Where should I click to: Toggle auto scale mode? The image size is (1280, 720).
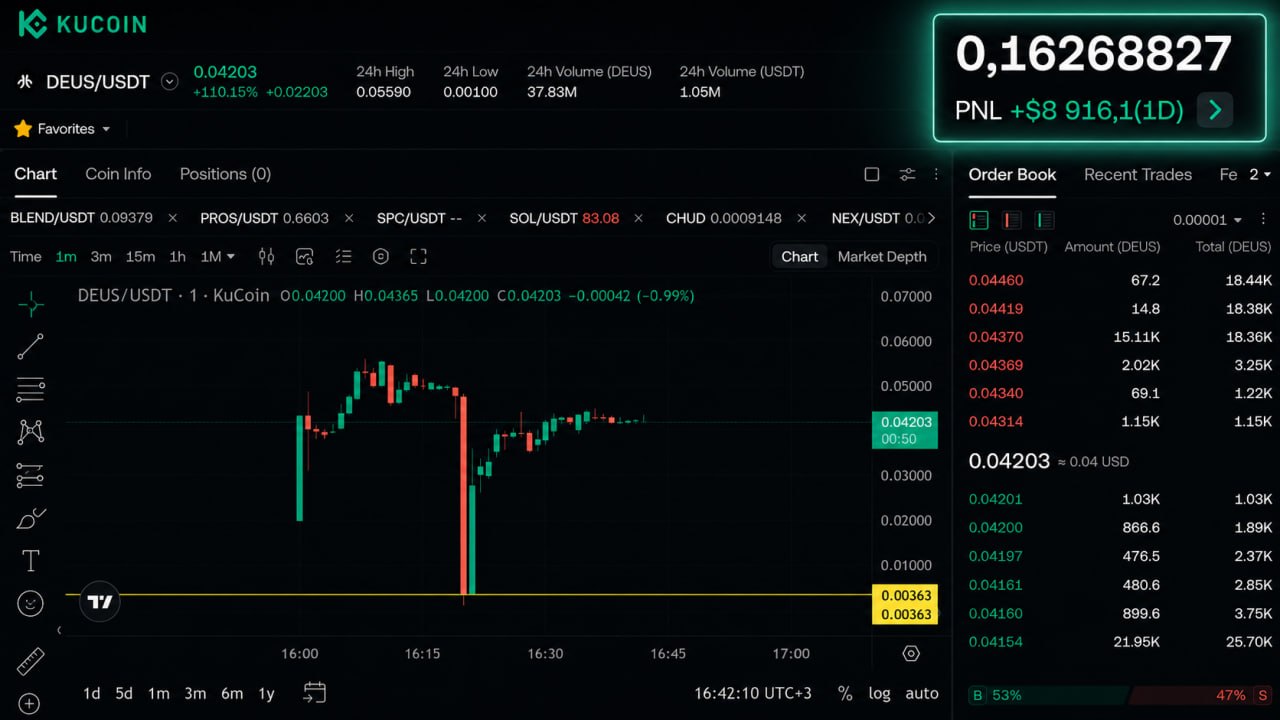click(x=922, y=693)
